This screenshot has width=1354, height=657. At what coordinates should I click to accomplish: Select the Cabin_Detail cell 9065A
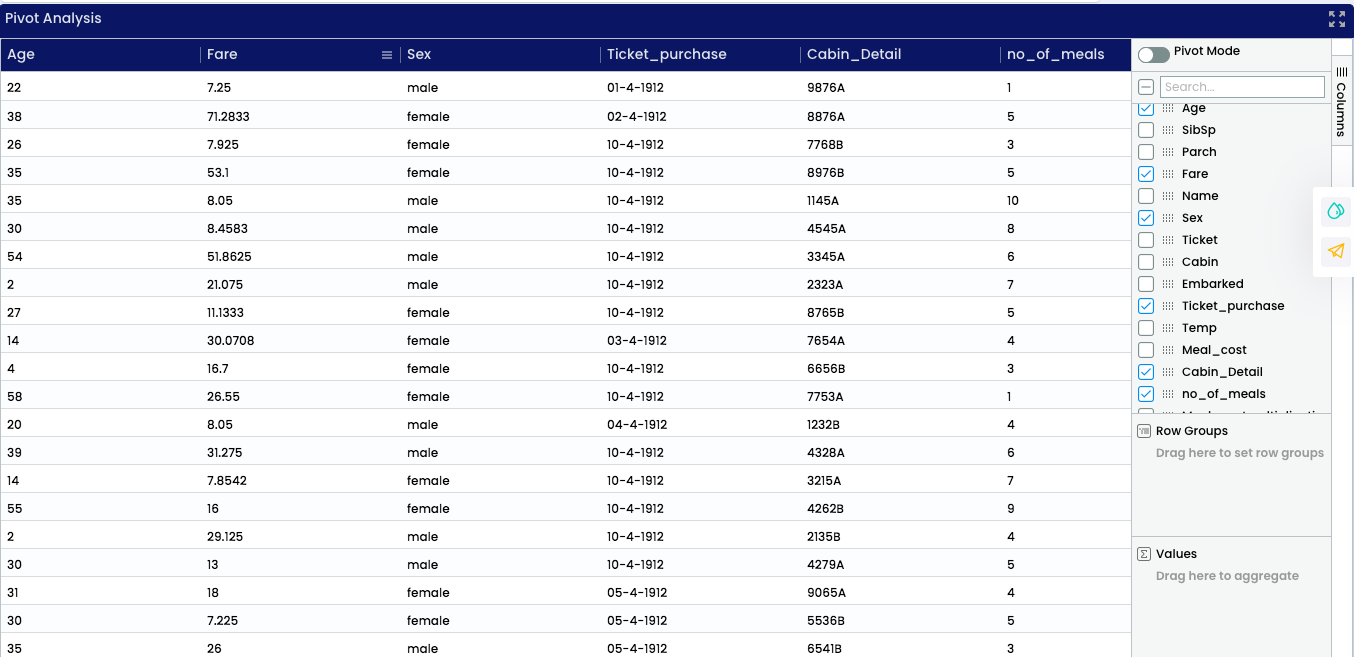[900, 593]
